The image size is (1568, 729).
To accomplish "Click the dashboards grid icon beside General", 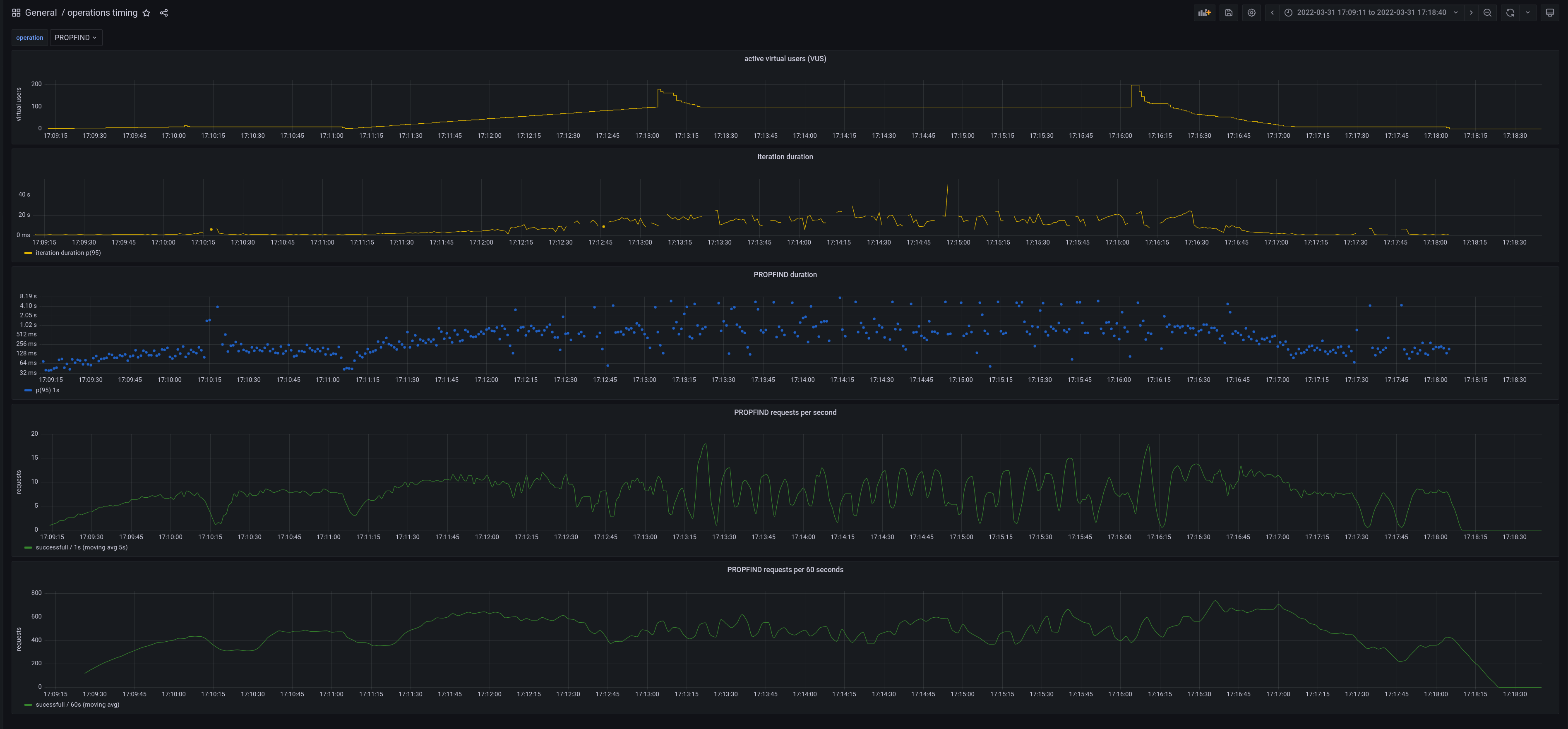I will click(17, 13).
